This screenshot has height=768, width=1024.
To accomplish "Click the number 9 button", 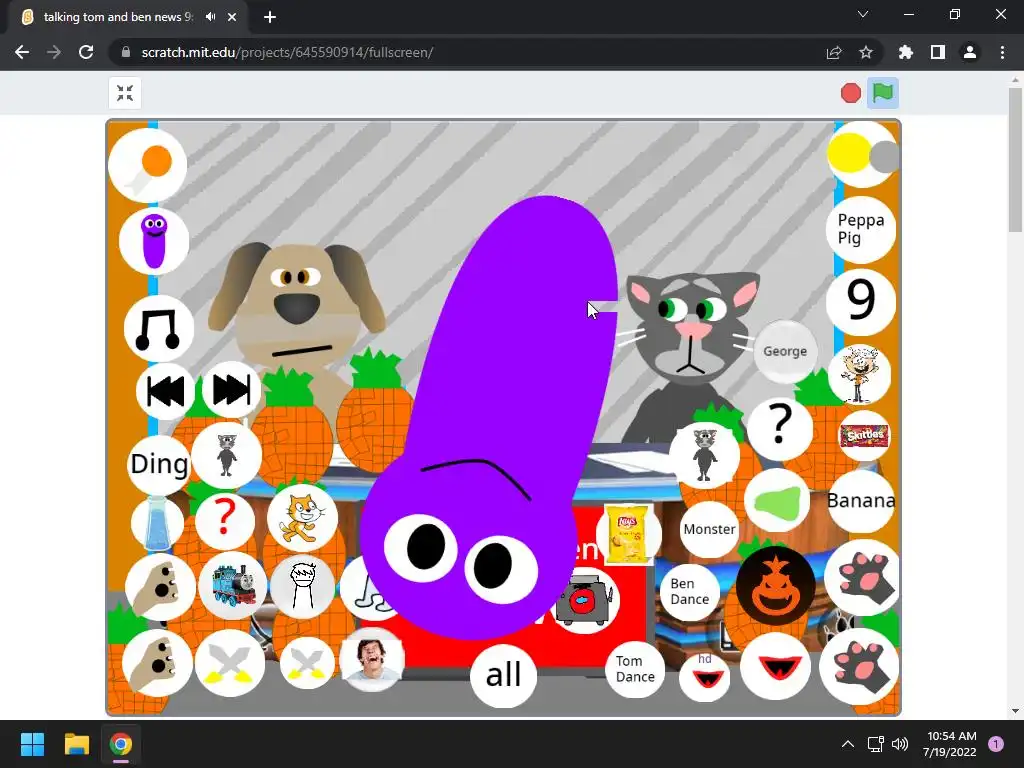I will [861, 301].
